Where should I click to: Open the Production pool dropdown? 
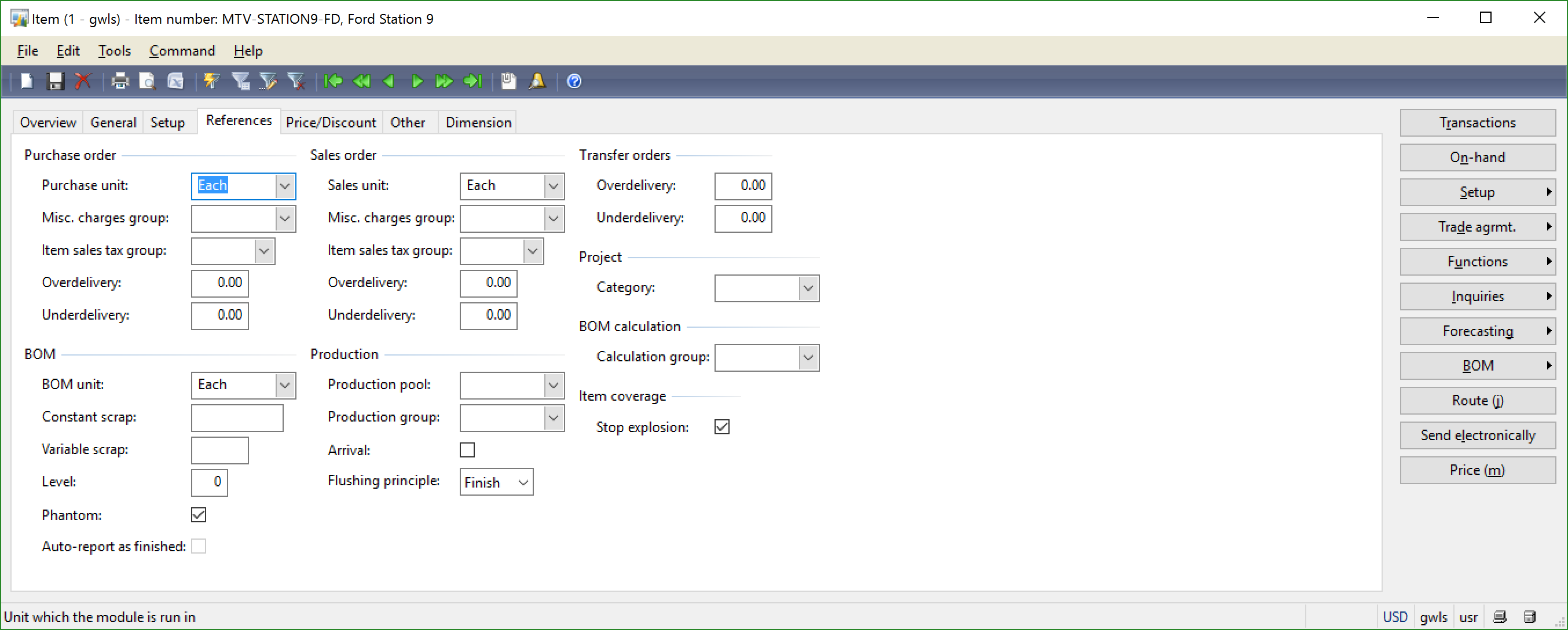click(x=554, y=384)
